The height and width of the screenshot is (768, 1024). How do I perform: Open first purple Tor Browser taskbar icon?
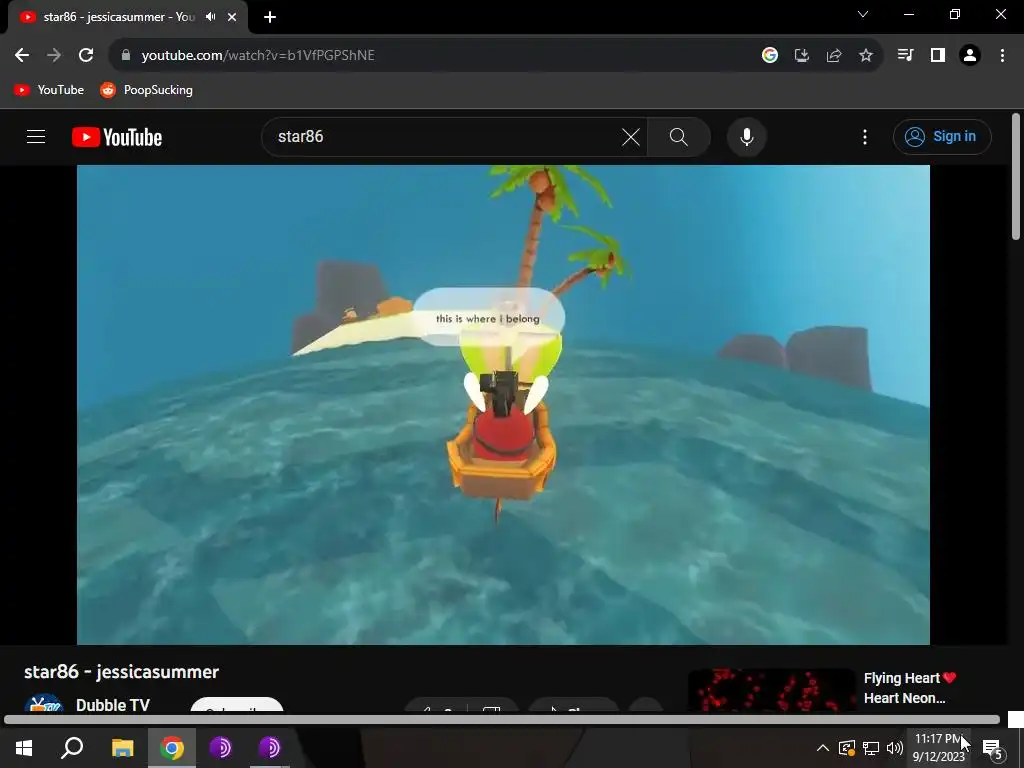click(x=221, y=748)
